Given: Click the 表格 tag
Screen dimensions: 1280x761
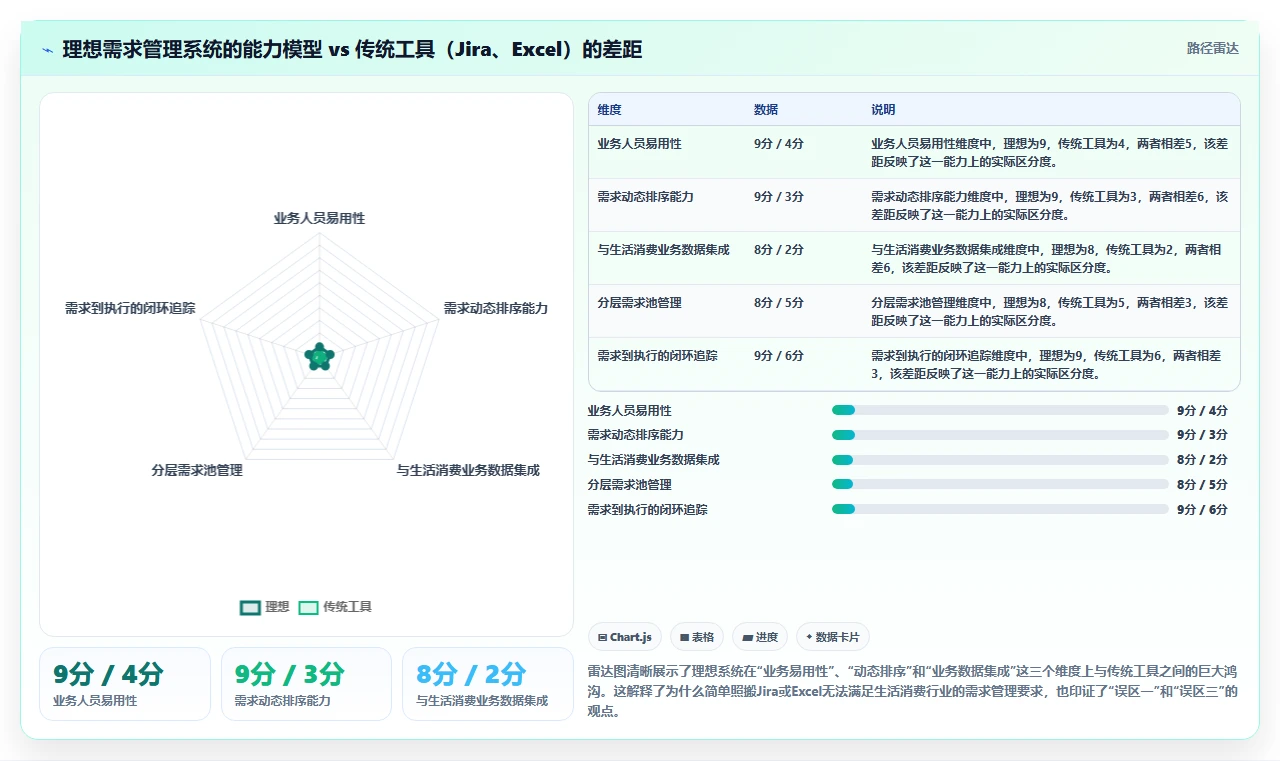Looking at the screenshot, I should click(697, 637).
